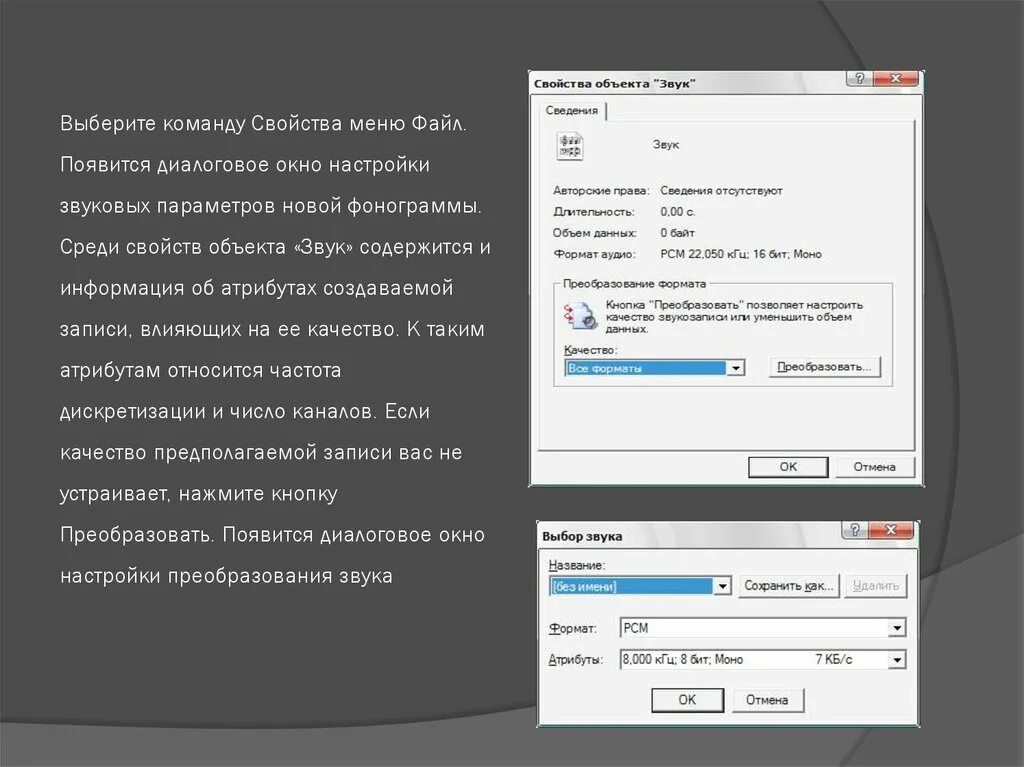1024x767 pixels.
Task: Click the disabled Удалить button
Action: pyautogui.click(x=876, y=586)
